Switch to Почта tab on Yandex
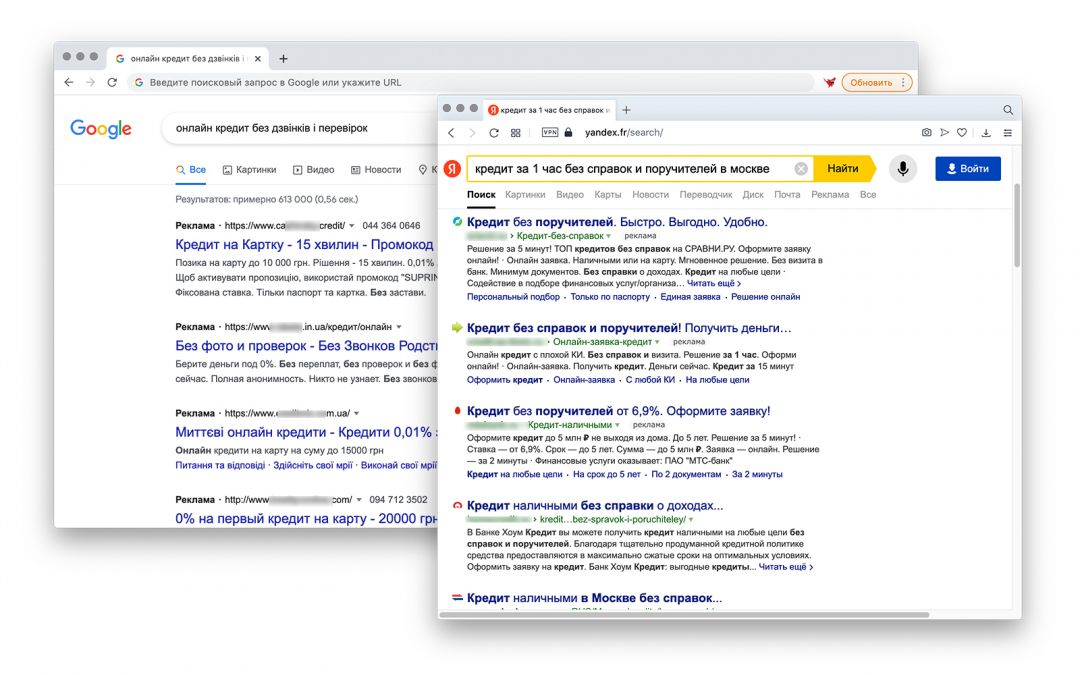The width and height of the screenshot is (1080, 675). (x=787, y=195)
